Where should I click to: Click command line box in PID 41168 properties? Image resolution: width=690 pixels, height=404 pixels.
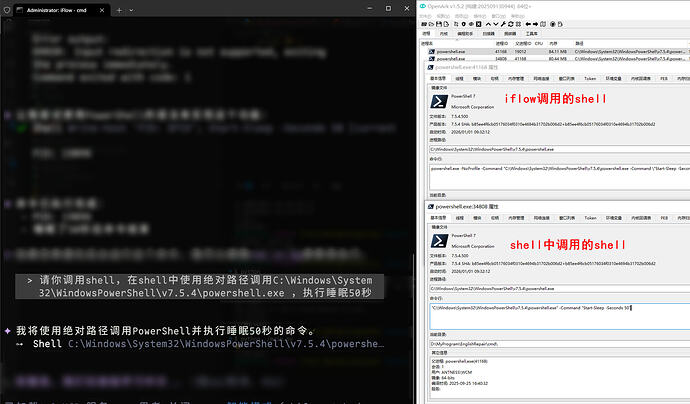(x=559, y=177)
